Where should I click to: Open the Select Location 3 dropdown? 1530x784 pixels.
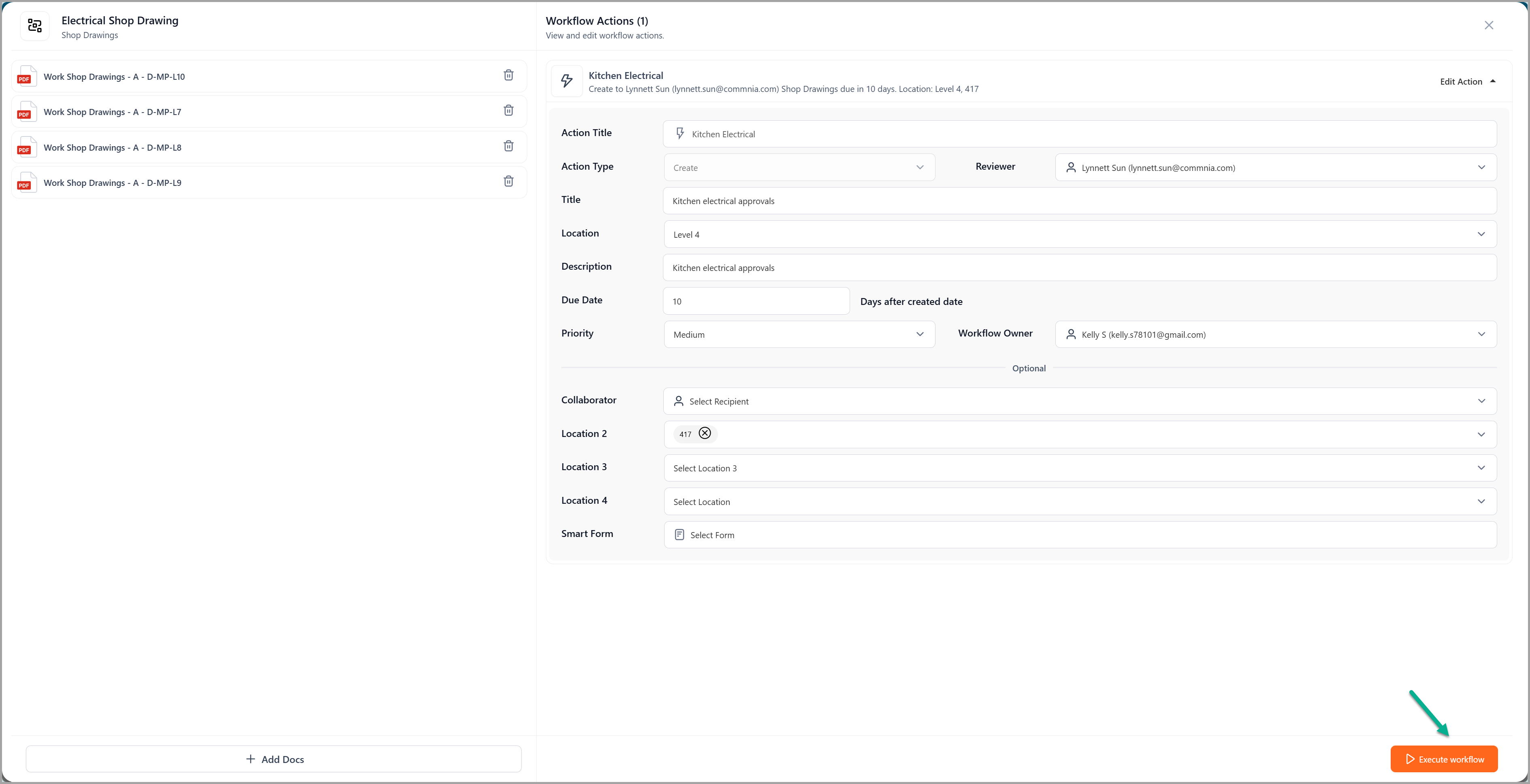pyautogui.click(x=1080, y=468)
